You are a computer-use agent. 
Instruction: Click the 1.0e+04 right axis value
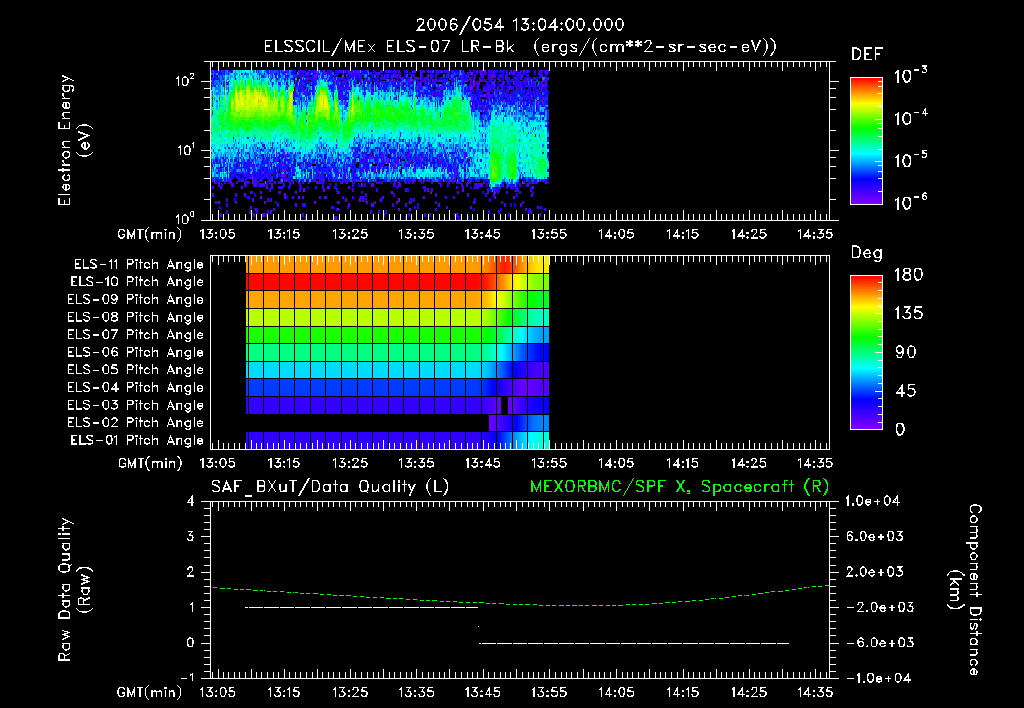pyautogui.click(x=872, y=501)
